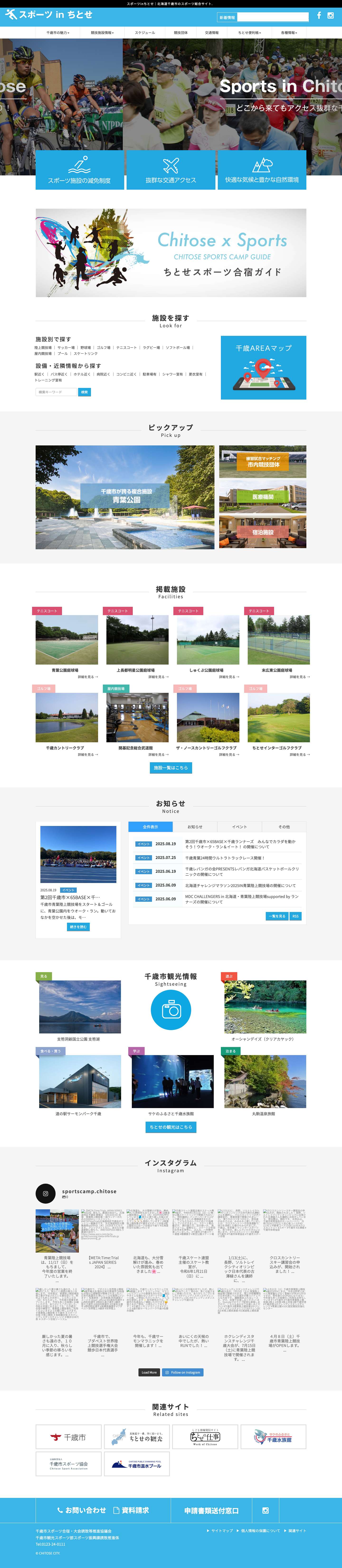Click the 続きを読む button in notice card
The image size is (342, 1568).
[x=79, y=927]
